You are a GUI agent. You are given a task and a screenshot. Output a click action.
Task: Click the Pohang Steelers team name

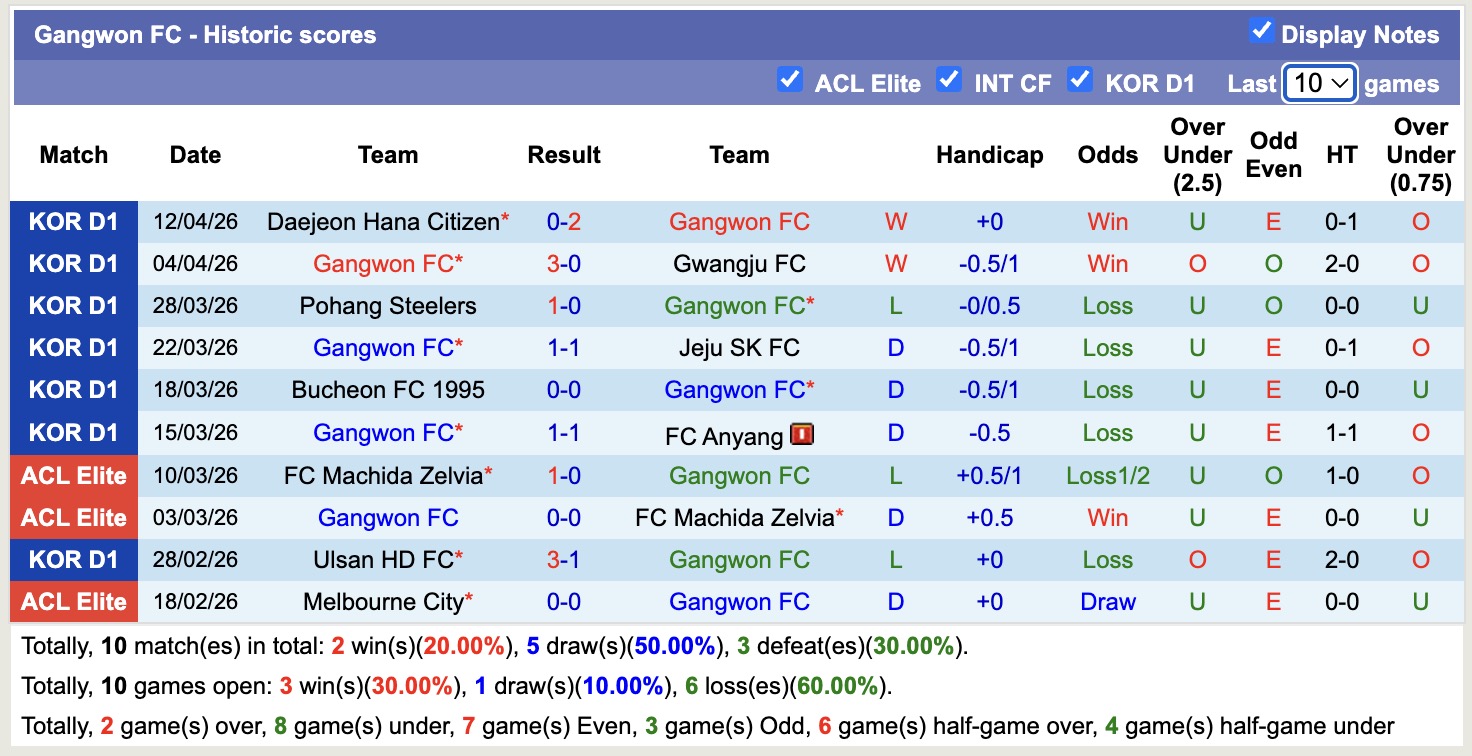388,306
